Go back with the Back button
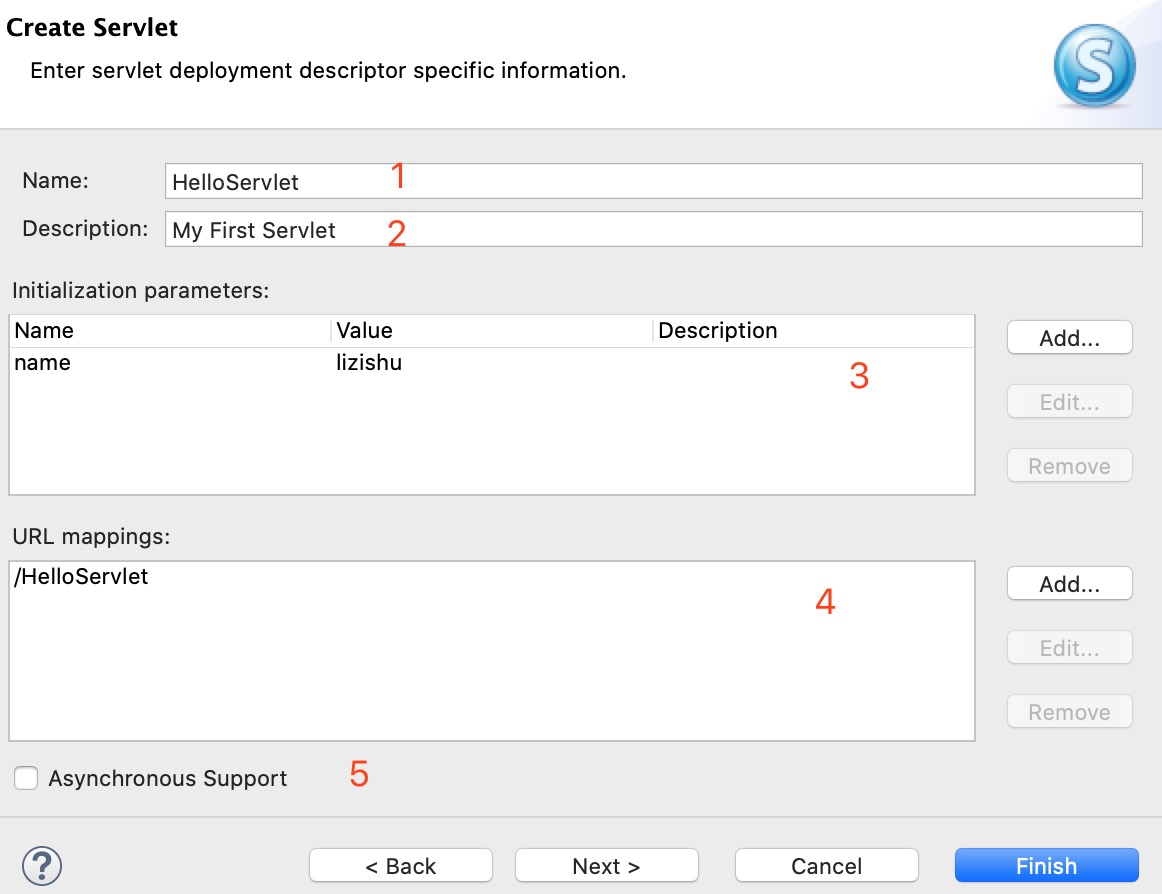Screen dimensions: 1162x894 [400, 866]
